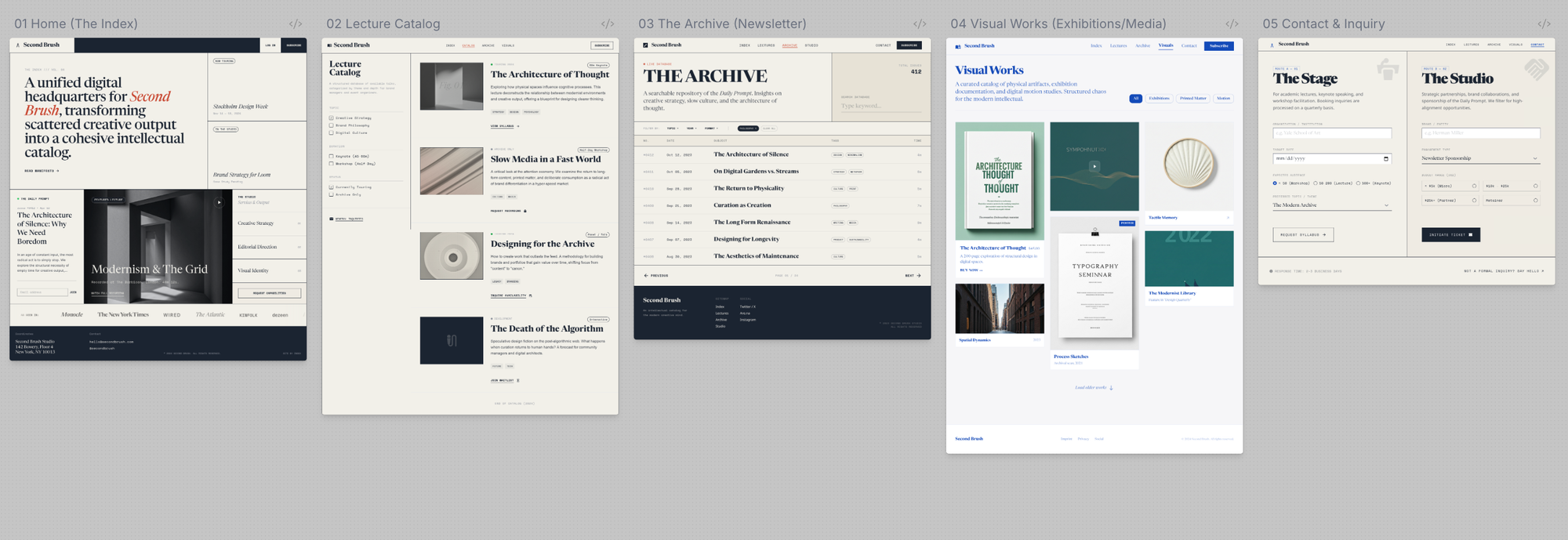Click the Request Syllabus button
The width and height of the screenshot is (1568, 540).
(x=1302, y=234)
